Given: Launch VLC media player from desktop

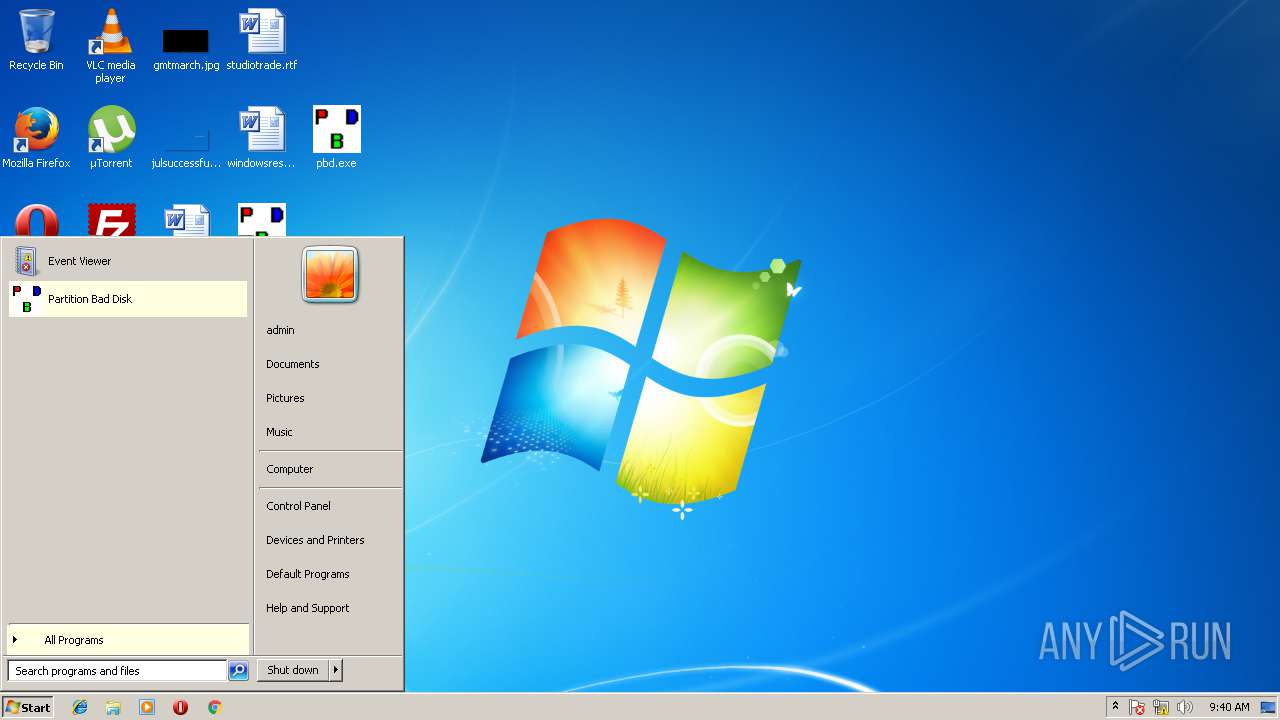Looking at the screenshot, I should coord(111,45).
